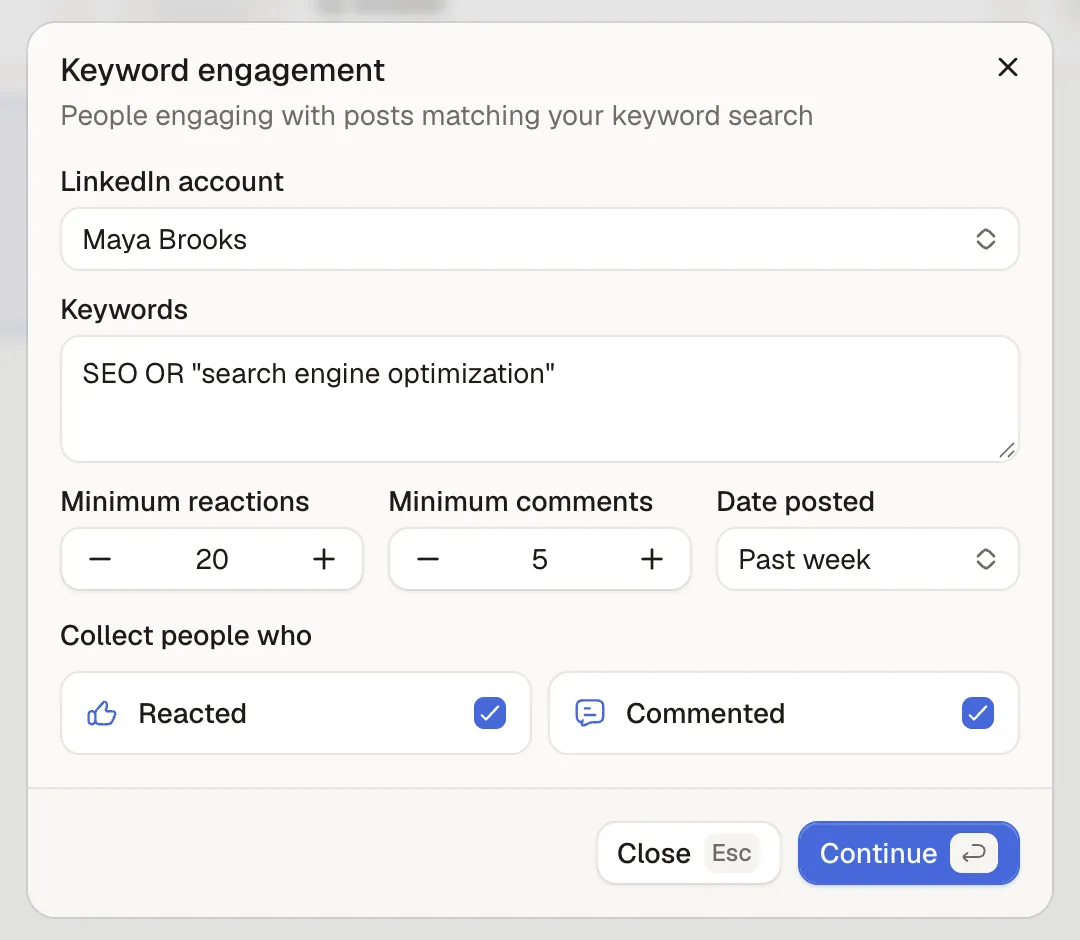
Task: Click the Keywords text area resize handle
Action: tap(1007, 450)
